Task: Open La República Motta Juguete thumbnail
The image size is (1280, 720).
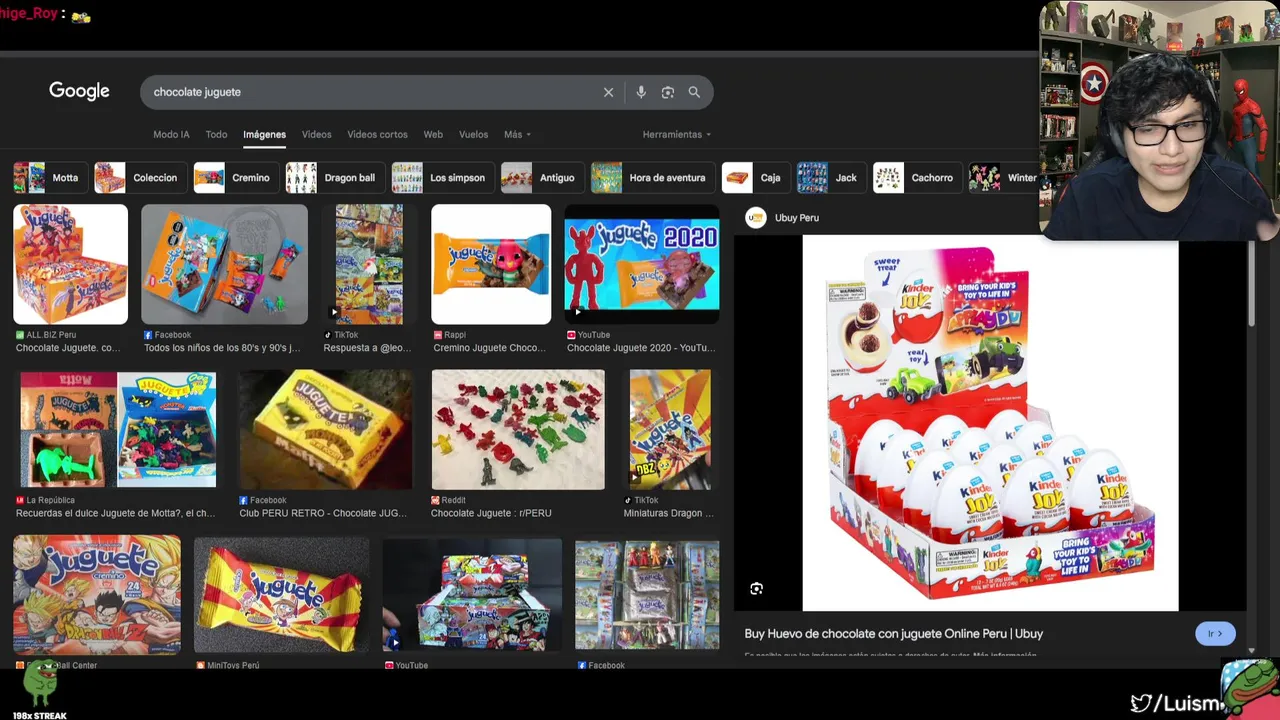Action: pyautogui.click(x=118, y=429)
